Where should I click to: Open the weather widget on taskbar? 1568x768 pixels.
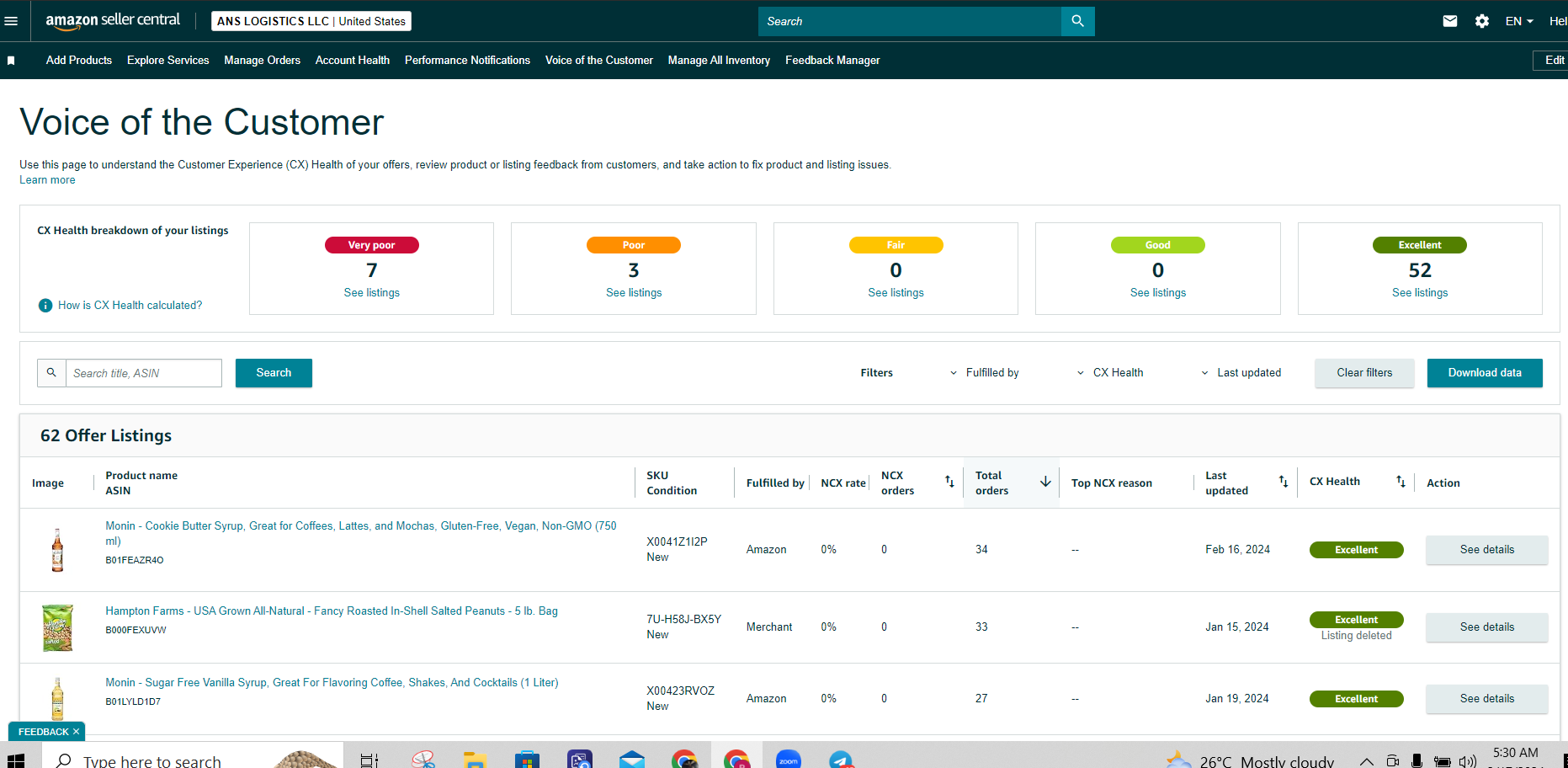(x=1250, y=760)
